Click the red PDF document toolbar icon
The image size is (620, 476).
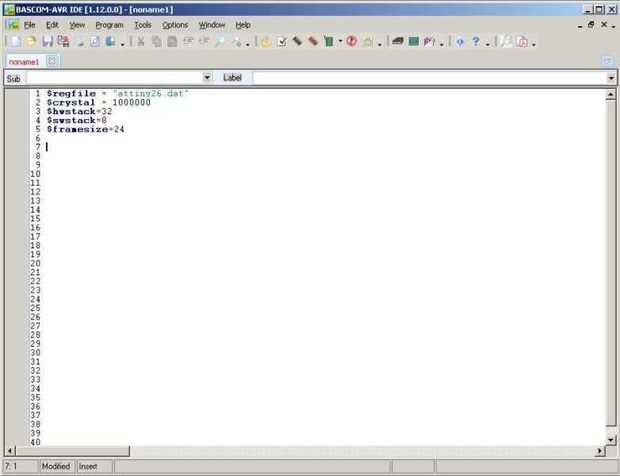[x=523, y=42]
